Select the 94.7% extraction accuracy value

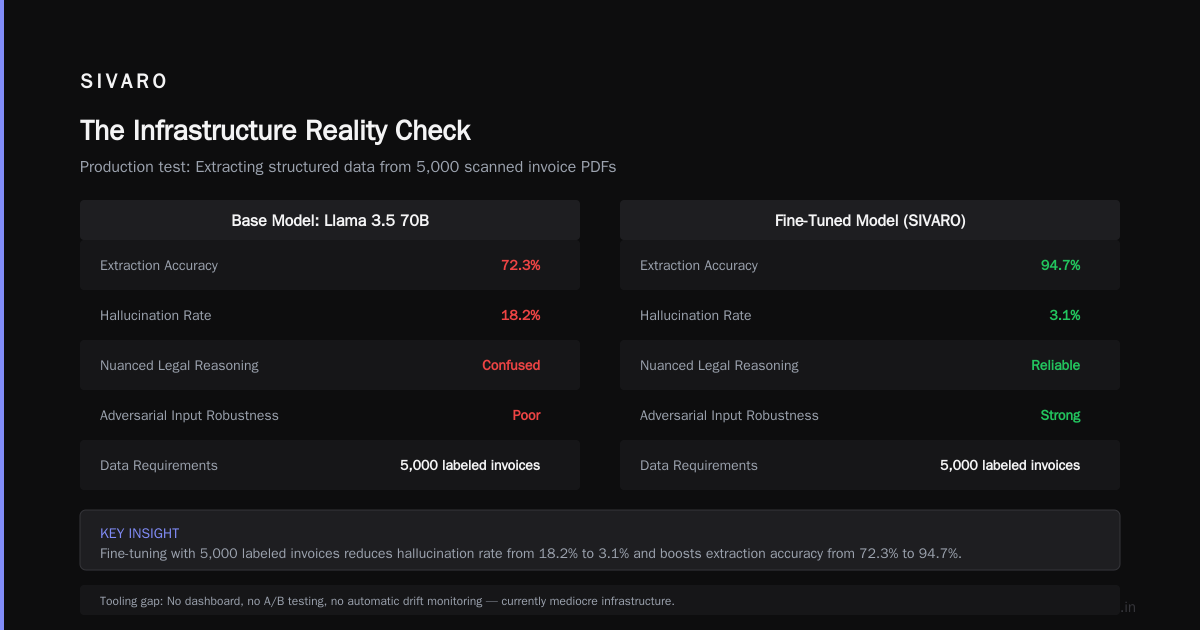pyautogui.click(x=1061, y=265)
